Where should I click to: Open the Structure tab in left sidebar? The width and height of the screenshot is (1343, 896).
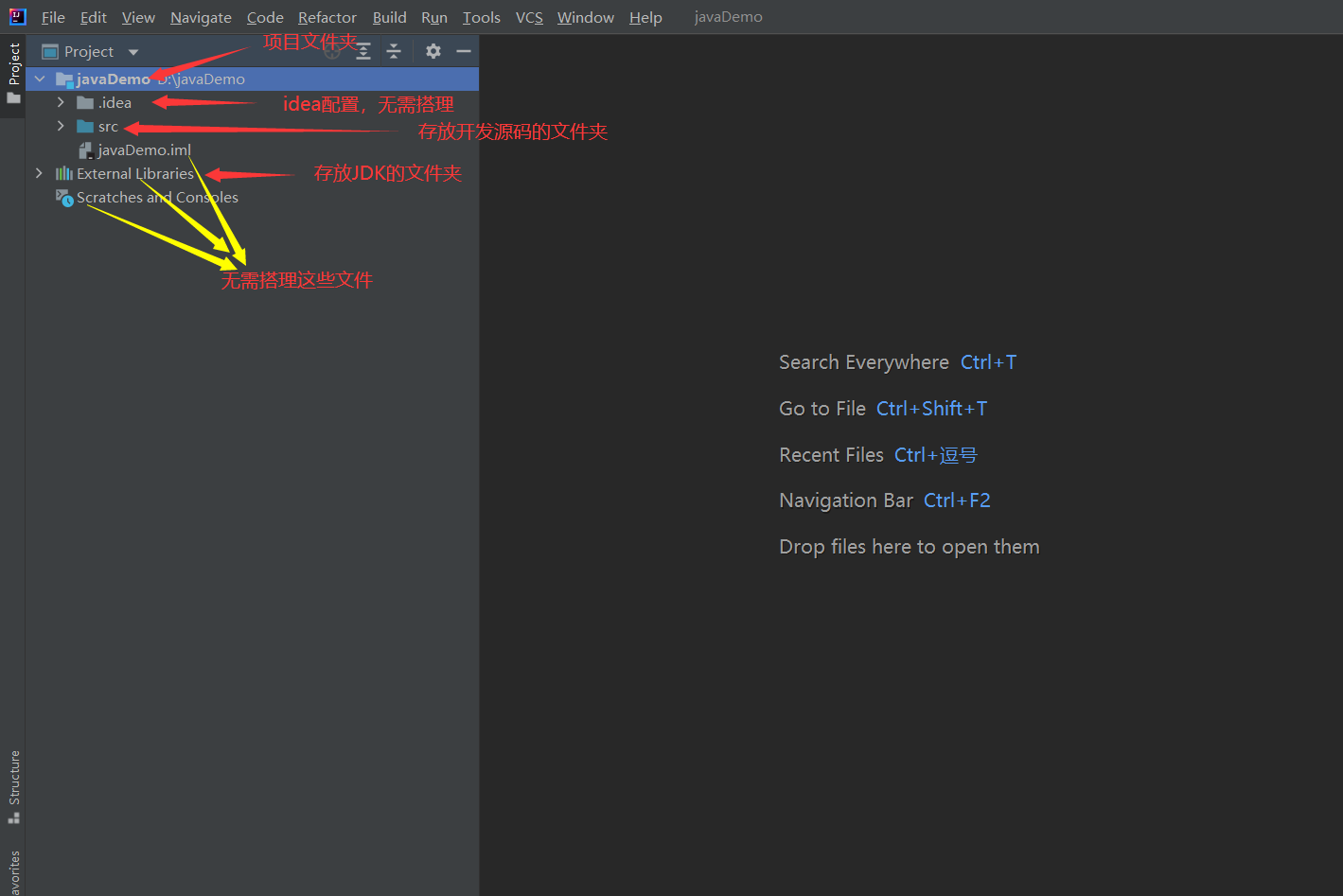tap(13, 787)
